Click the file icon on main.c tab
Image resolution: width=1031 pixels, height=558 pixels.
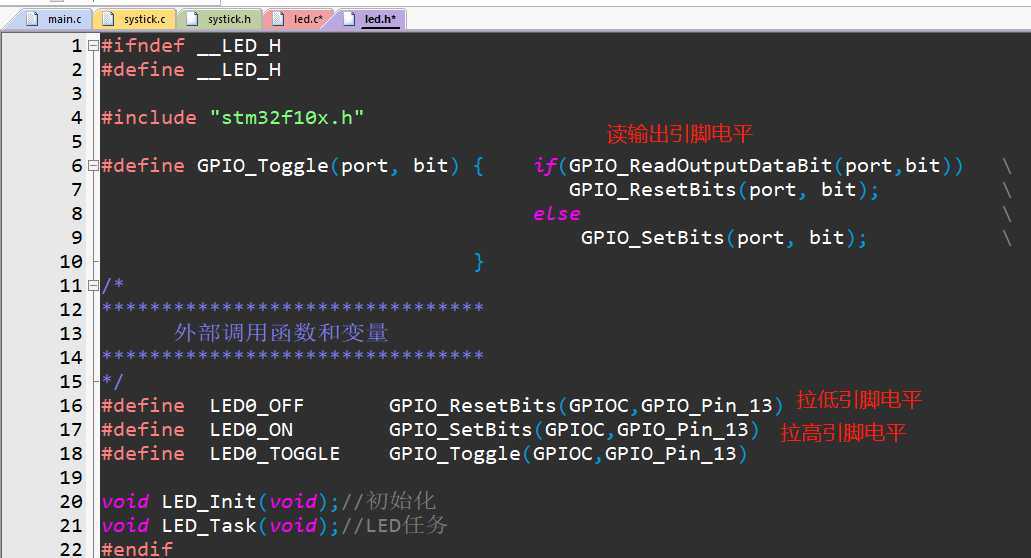pyautogui.click(x=32, y=19)
